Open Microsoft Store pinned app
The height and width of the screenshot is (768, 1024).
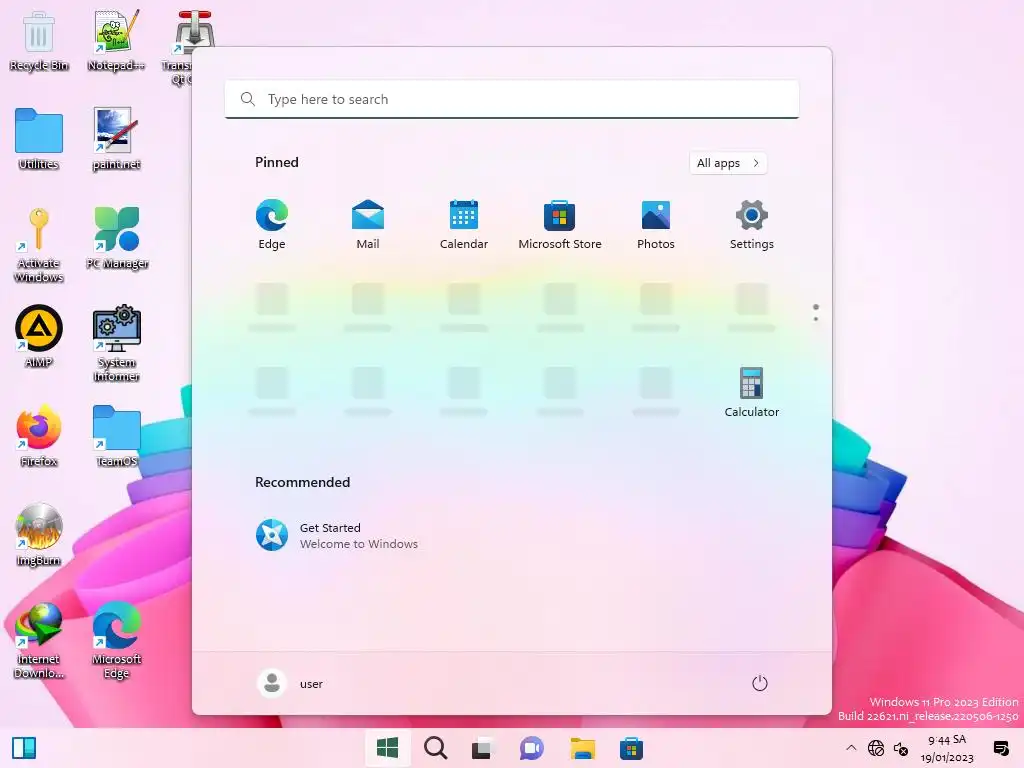tap(560, 225)
